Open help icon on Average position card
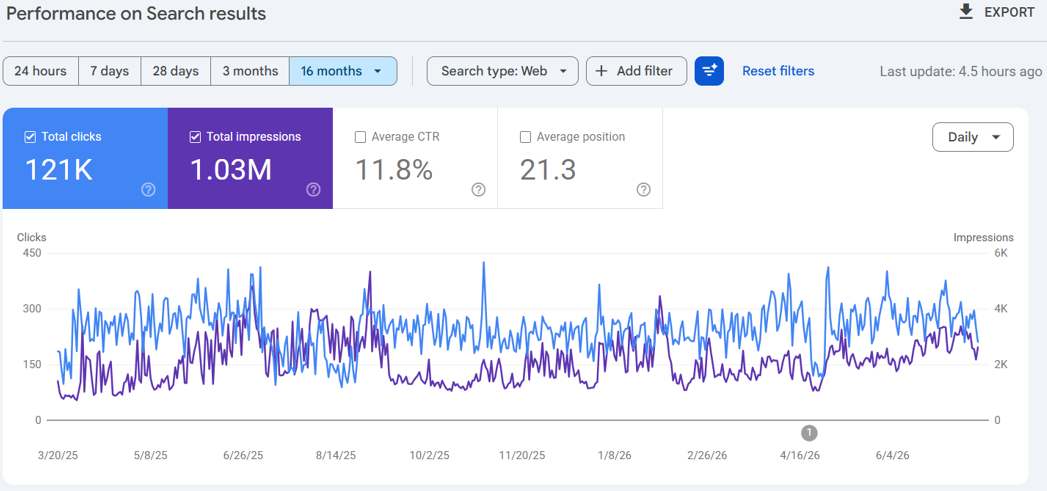The width and height of the screenshot is (1047, 491). [x=643, y=190]
